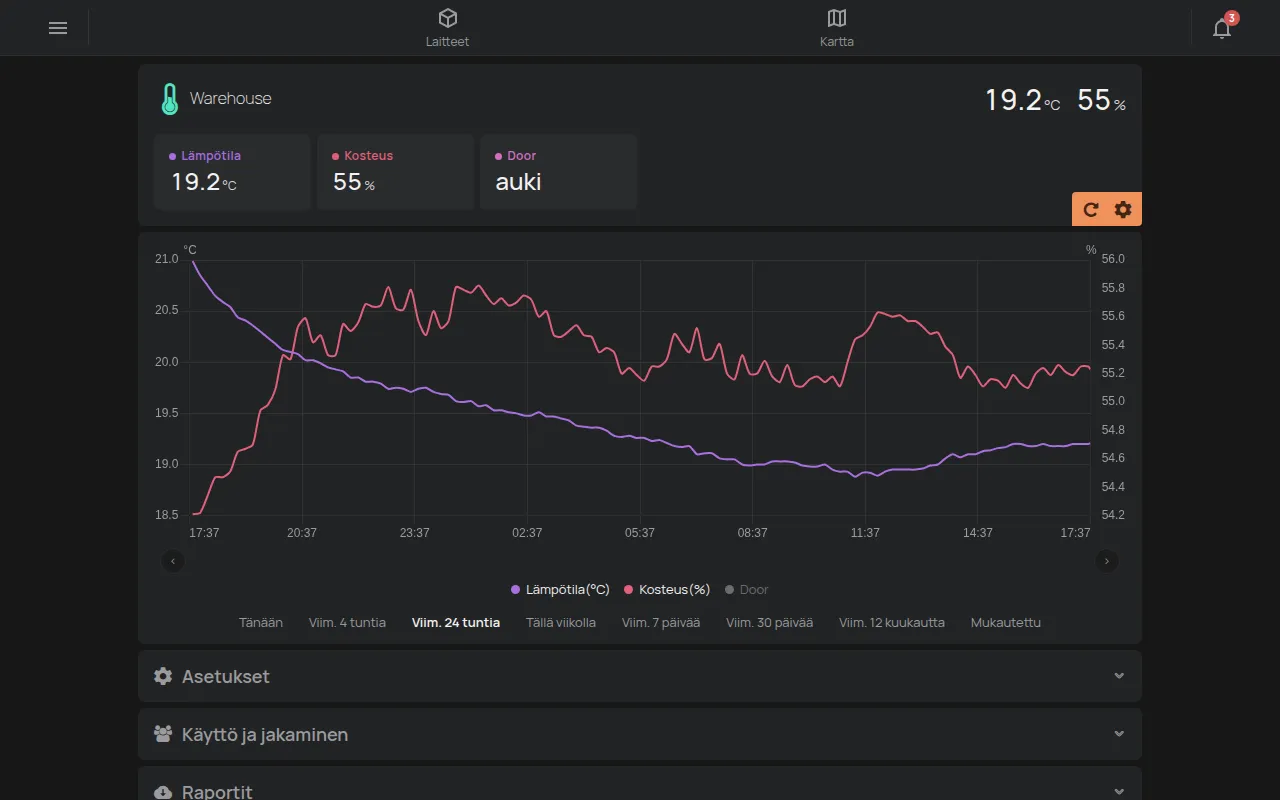The height and width of the screenshot is (800, 1280).
Task: Toggle the Lämpötila(°C) legend series
Action: [560, 590]
